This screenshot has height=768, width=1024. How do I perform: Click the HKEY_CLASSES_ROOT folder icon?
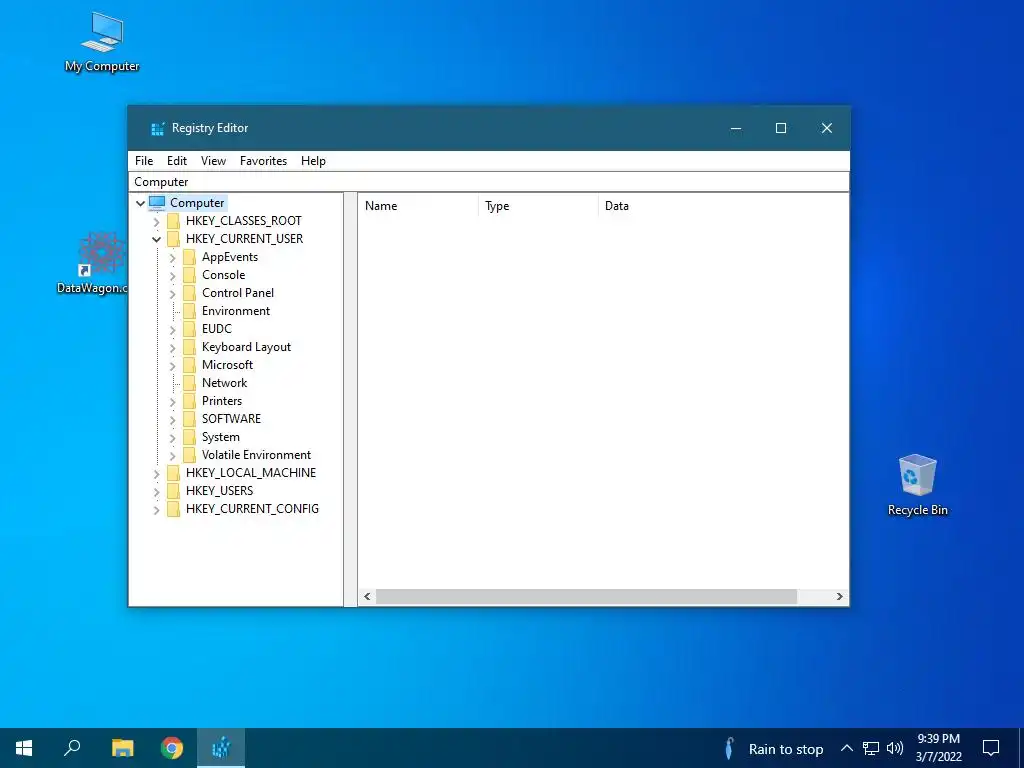point(173,221)
